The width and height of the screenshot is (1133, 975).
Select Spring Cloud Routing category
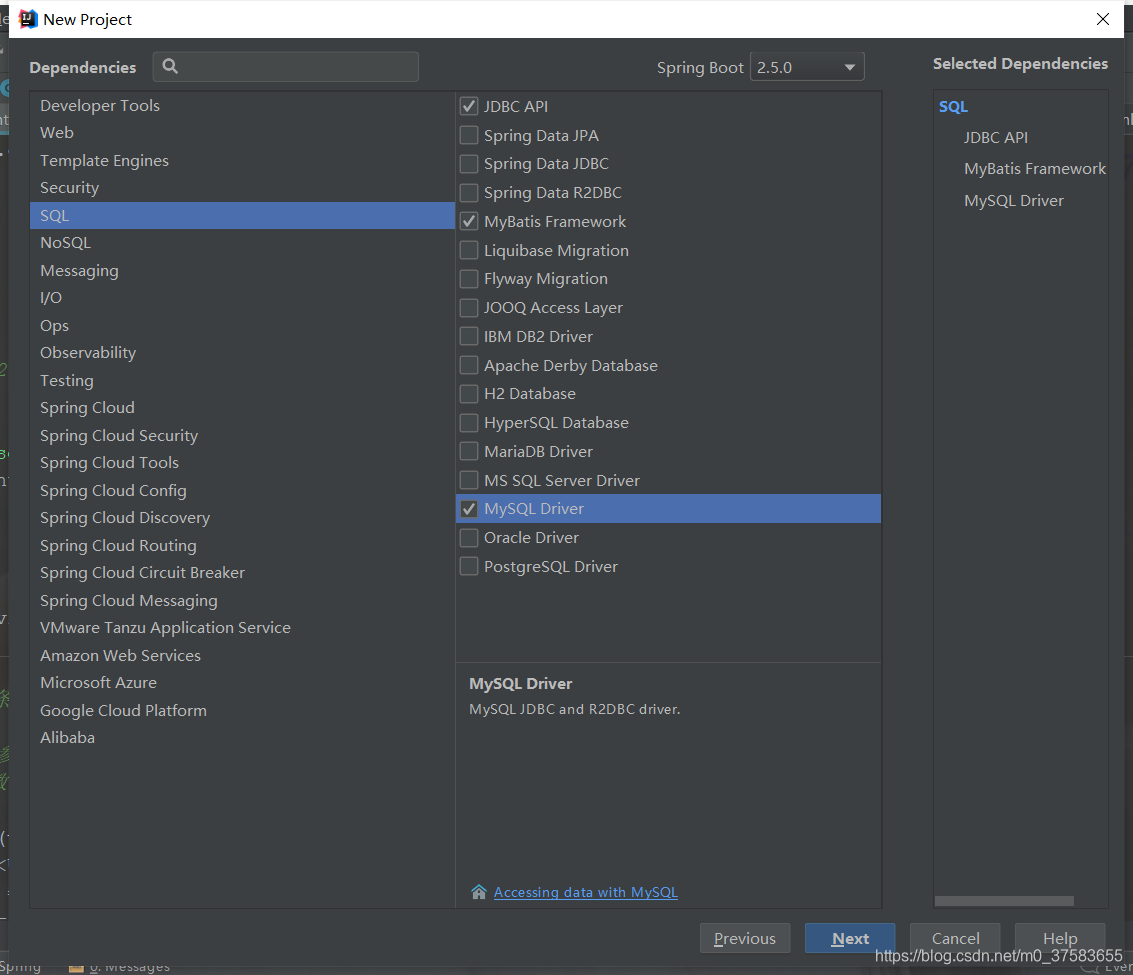point(242,545)
